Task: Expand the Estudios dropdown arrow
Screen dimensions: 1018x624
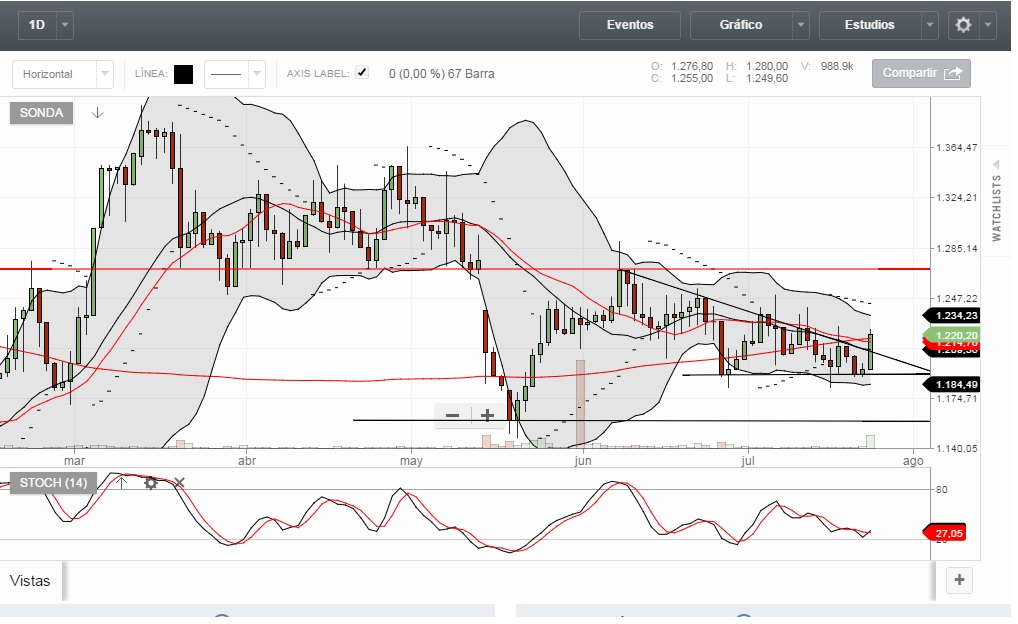Action: click(x=930, y=25)
